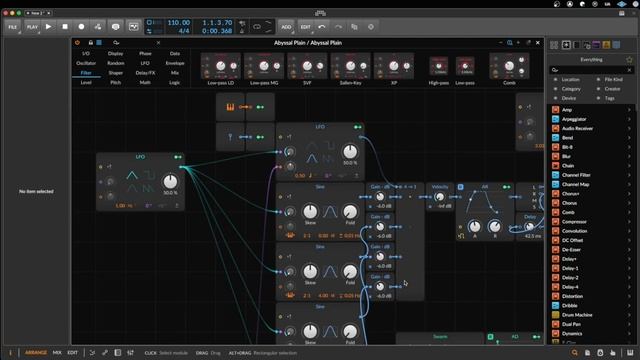The height and width of the screenshot is (360, 640).
Task: Arm recording with the transport record button
Action: click(81, 27)
